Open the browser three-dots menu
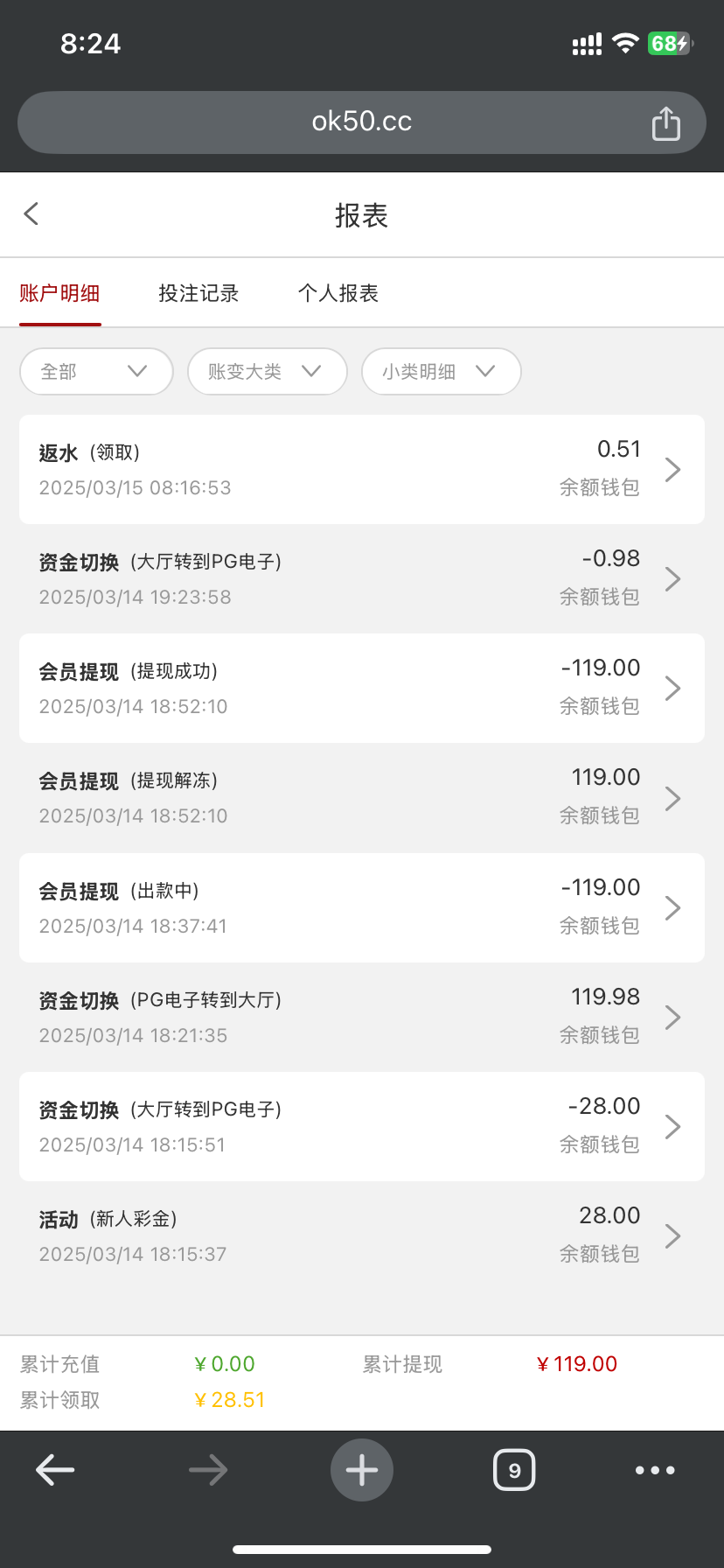 (x=655, y=1470)
